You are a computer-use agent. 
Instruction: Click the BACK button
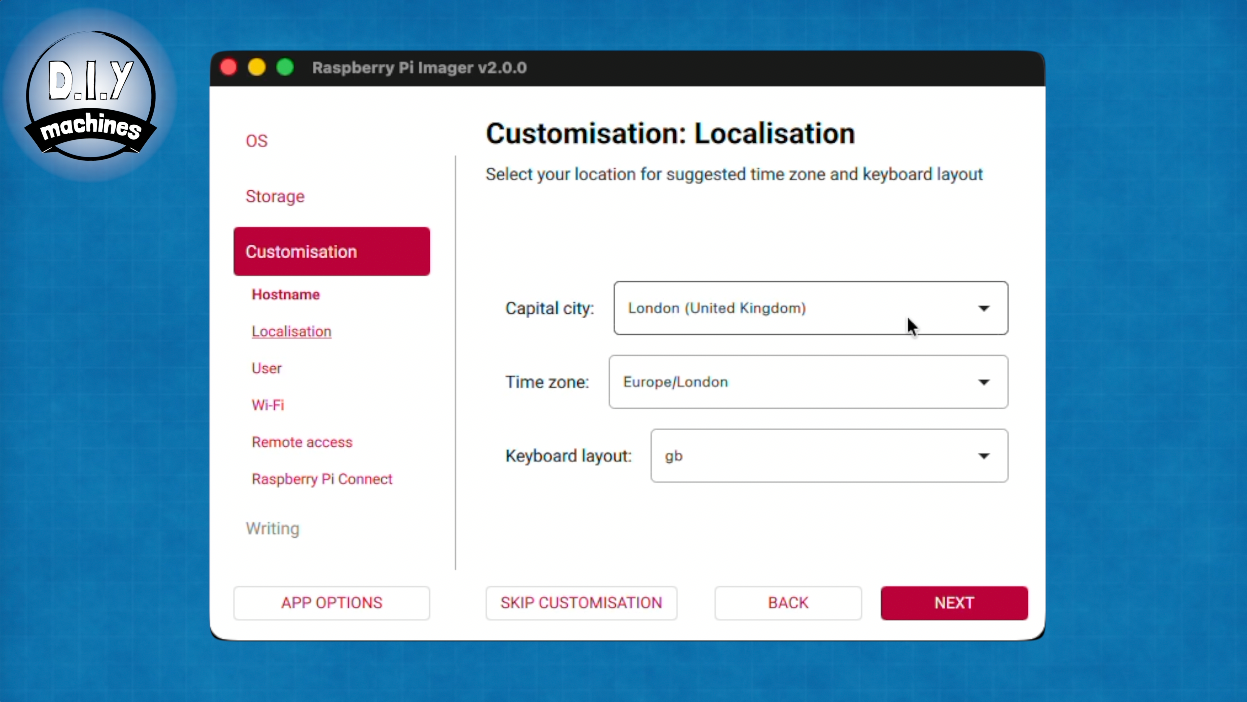tap(788, 603)
